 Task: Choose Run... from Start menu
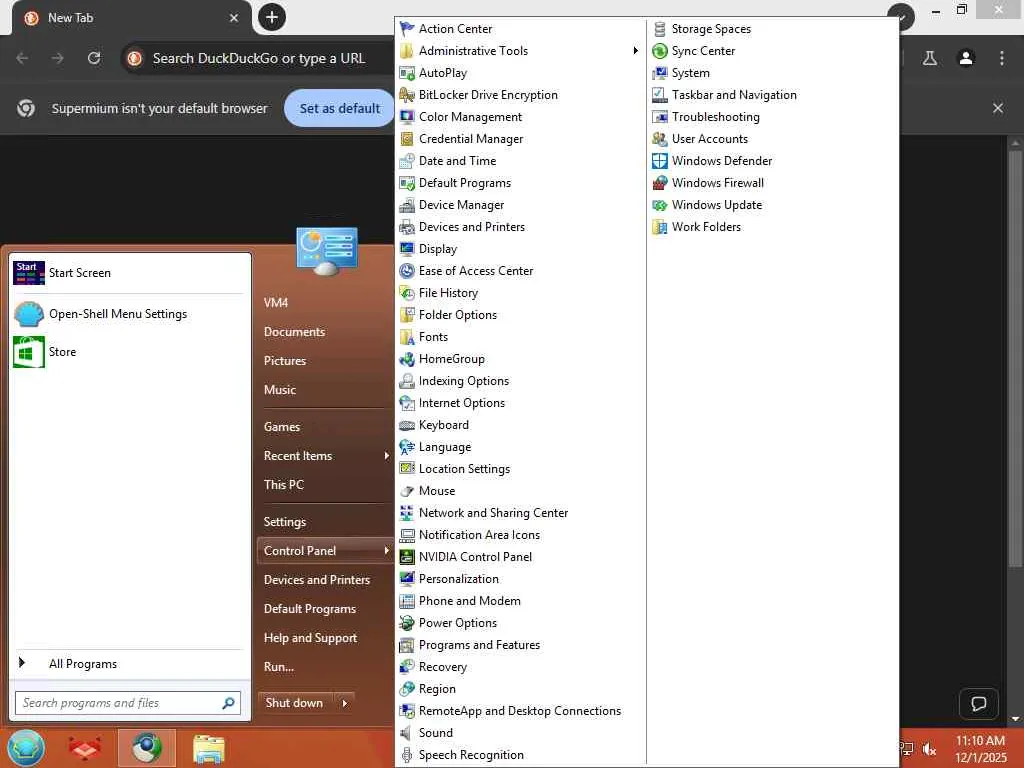pos(279,667)
